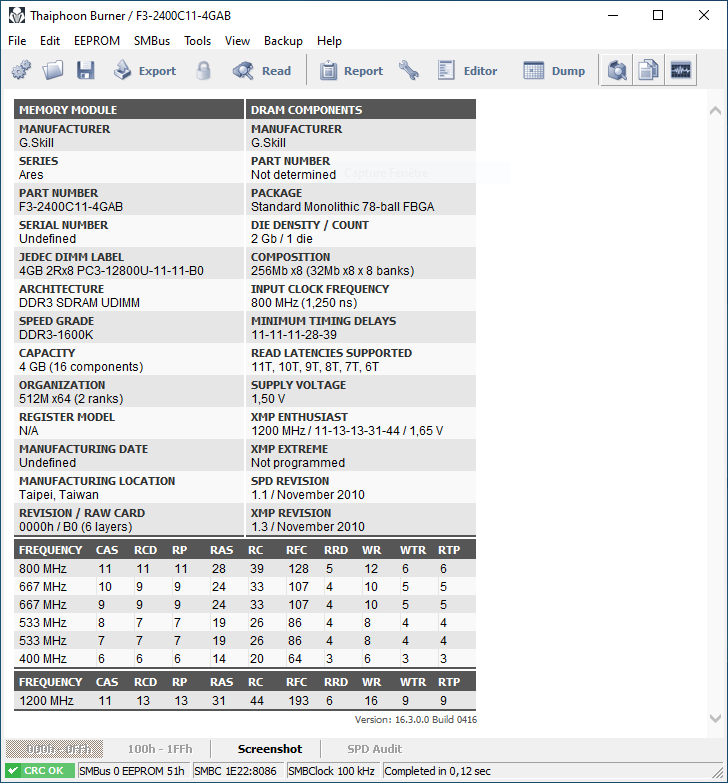Open the Backup menu
Screen dimensions: 728x783
point(283,41)
